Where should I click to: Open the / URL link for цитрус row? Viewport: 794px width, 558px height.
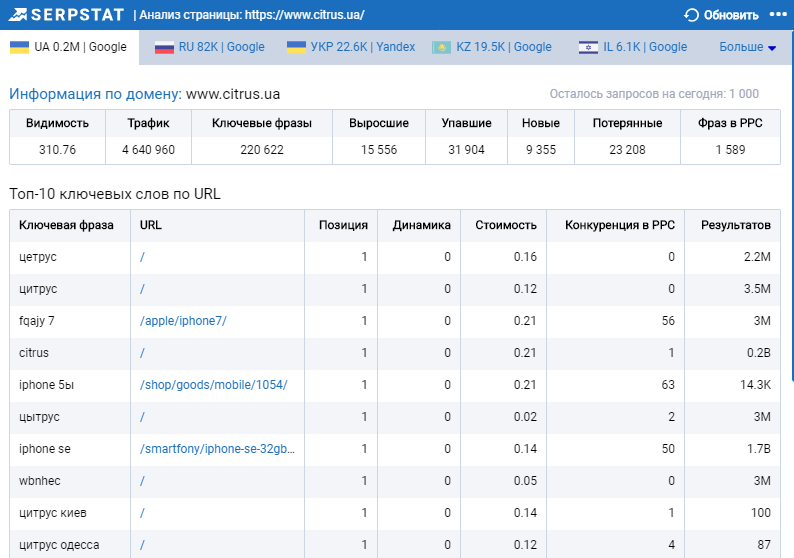[x=142, y=289]
